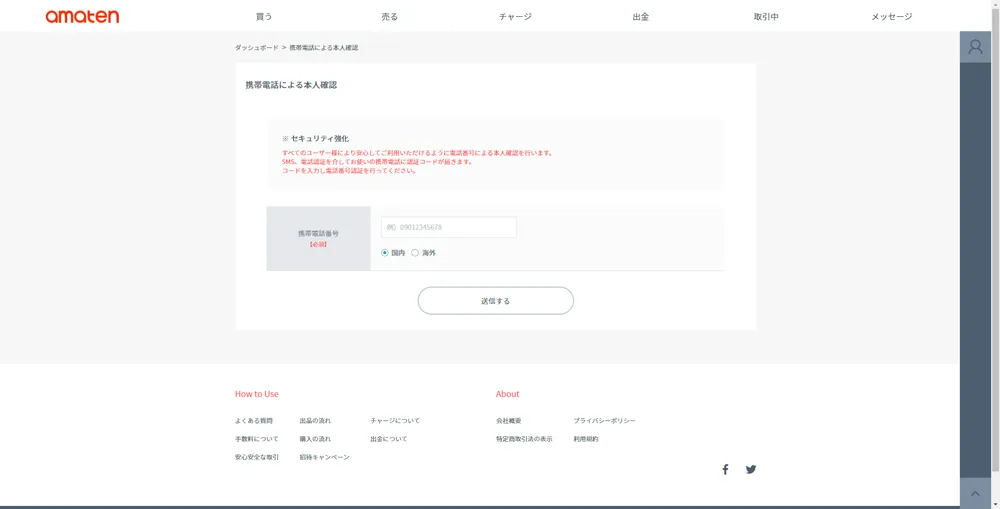Click the amaten logo
Screen dimensions: 1000x509
coord(82,17)
